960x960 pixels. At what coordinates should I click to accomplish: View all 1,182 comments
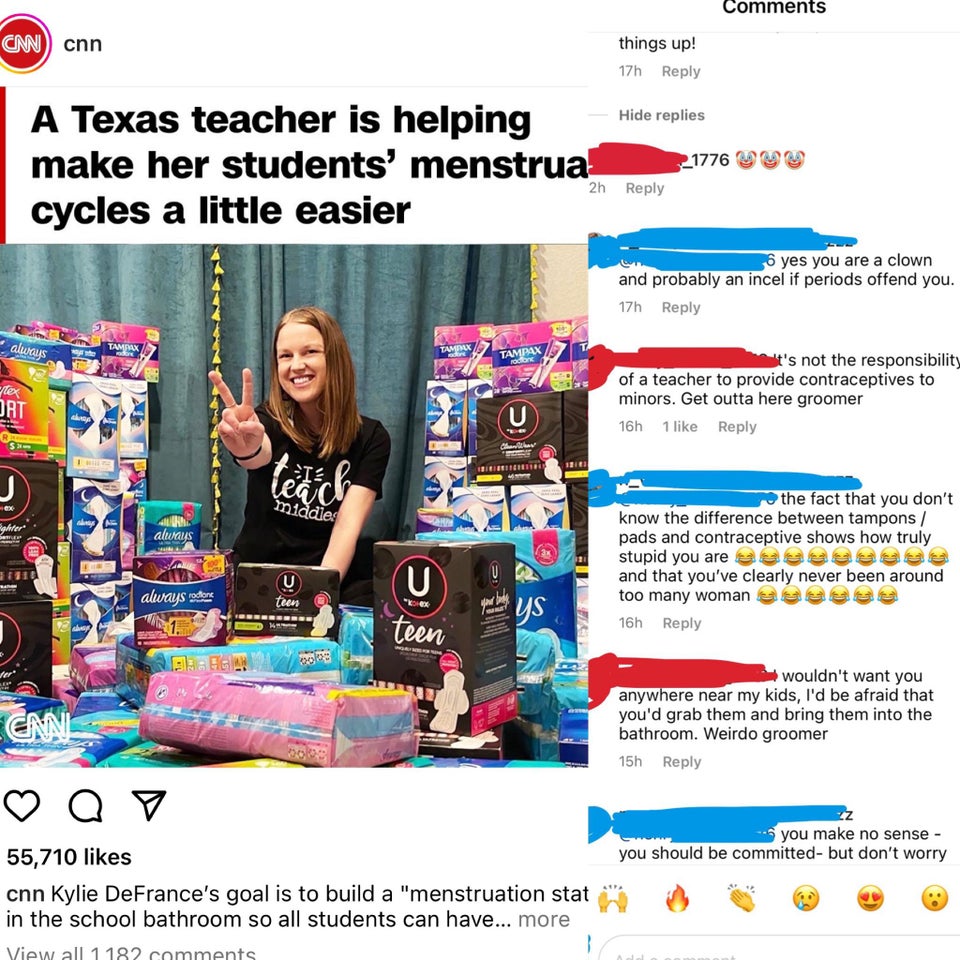132,953
